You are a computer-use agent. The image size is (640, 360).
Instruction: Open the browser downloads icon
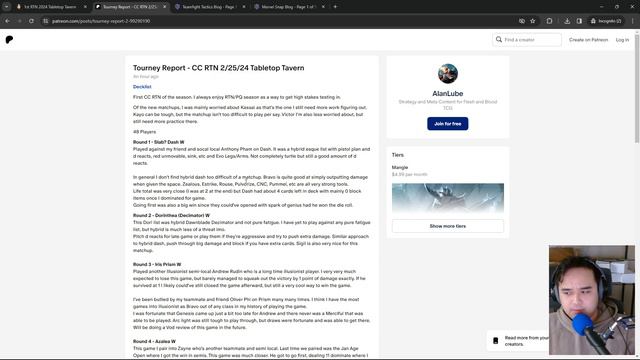click(x=567, y=21)
